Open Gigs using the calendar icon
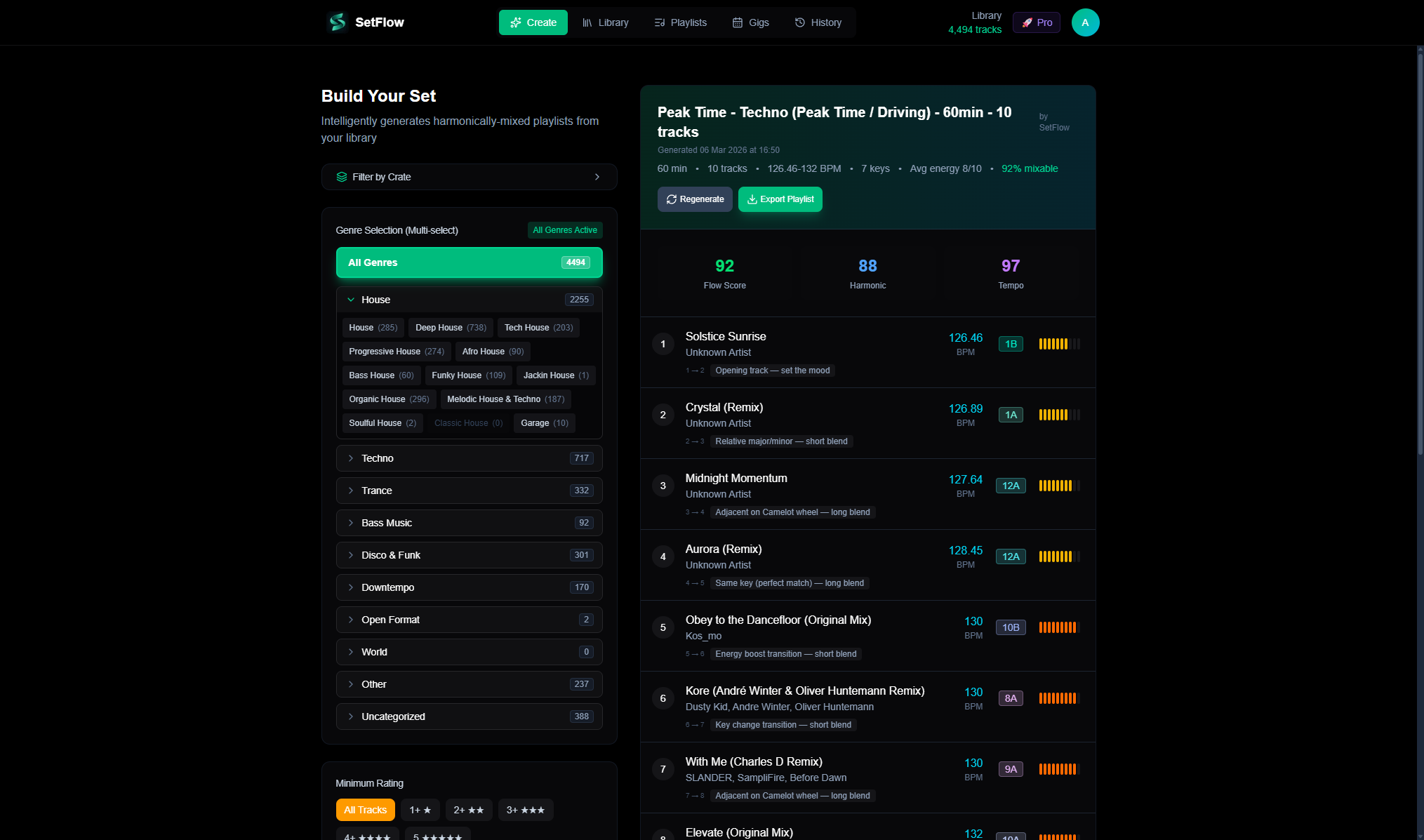The image size is (1424, 840). (x=736, y=22)
